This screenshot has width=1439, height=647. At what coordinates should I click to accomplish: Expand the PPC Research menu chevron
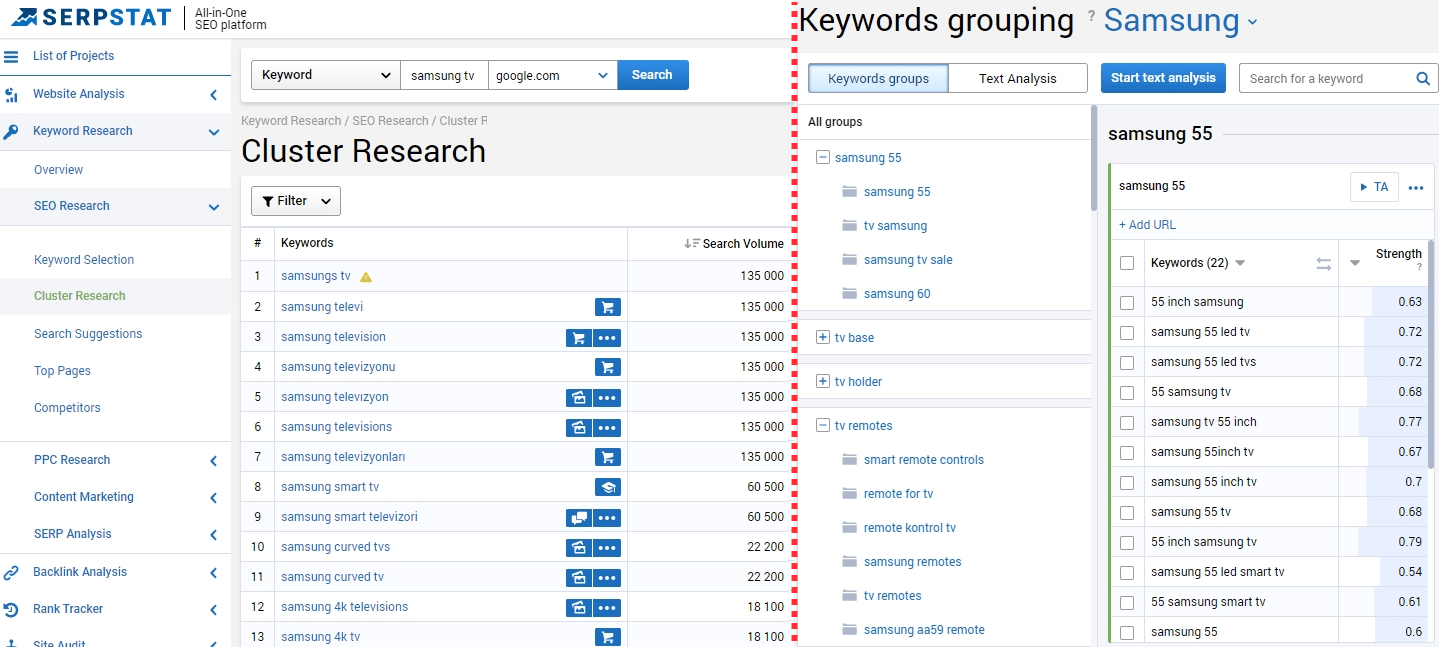pyautogui.click(x=214, y=461)
